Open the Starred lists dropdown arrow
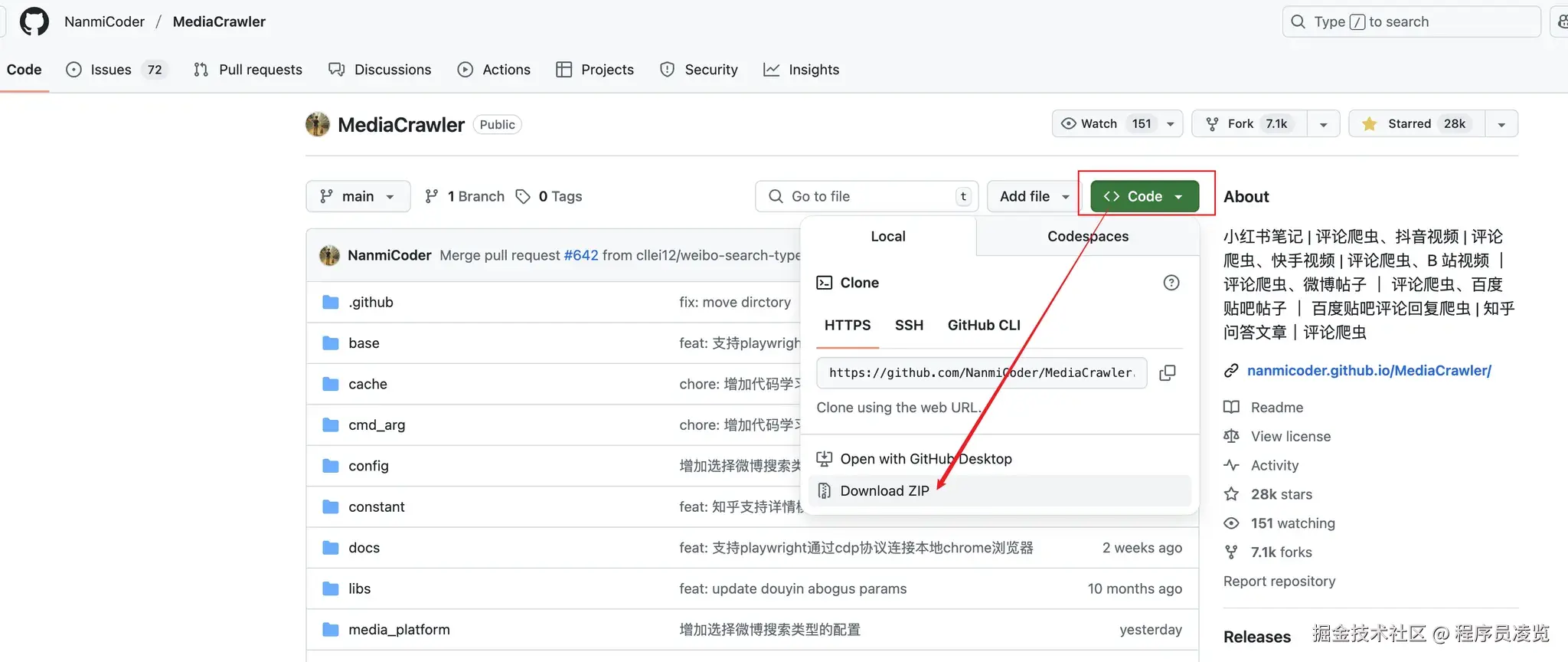Image resolution: width=1568 pixels, height=662 pixels. pyautogui.click(x=1501, y=124)
